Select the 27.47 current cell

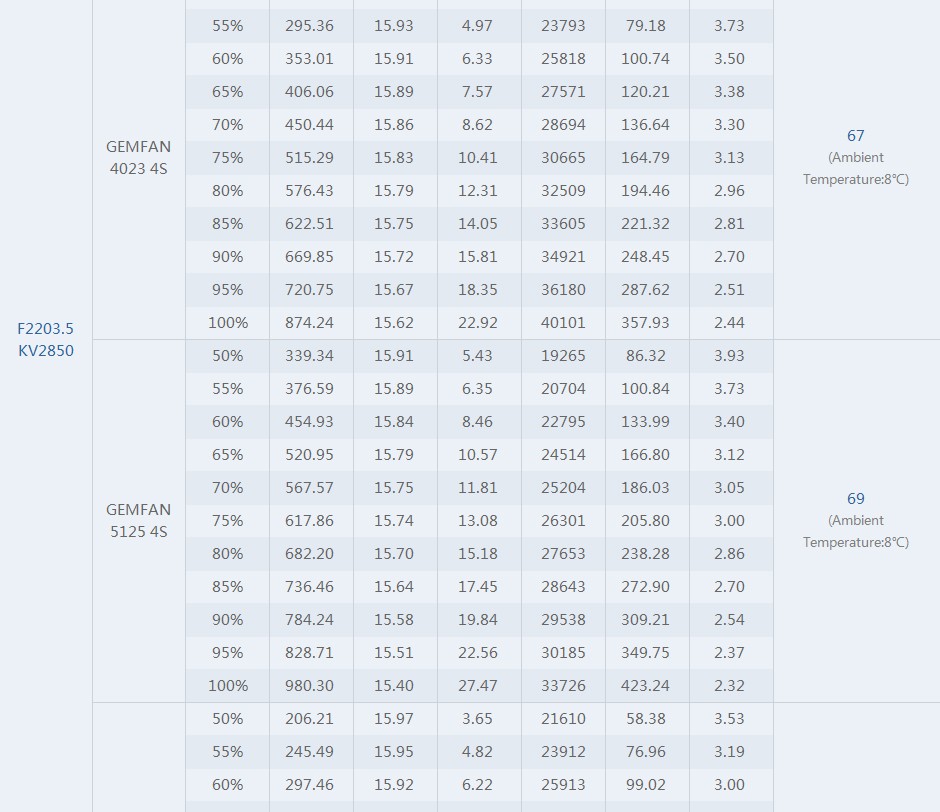point(477,686)
